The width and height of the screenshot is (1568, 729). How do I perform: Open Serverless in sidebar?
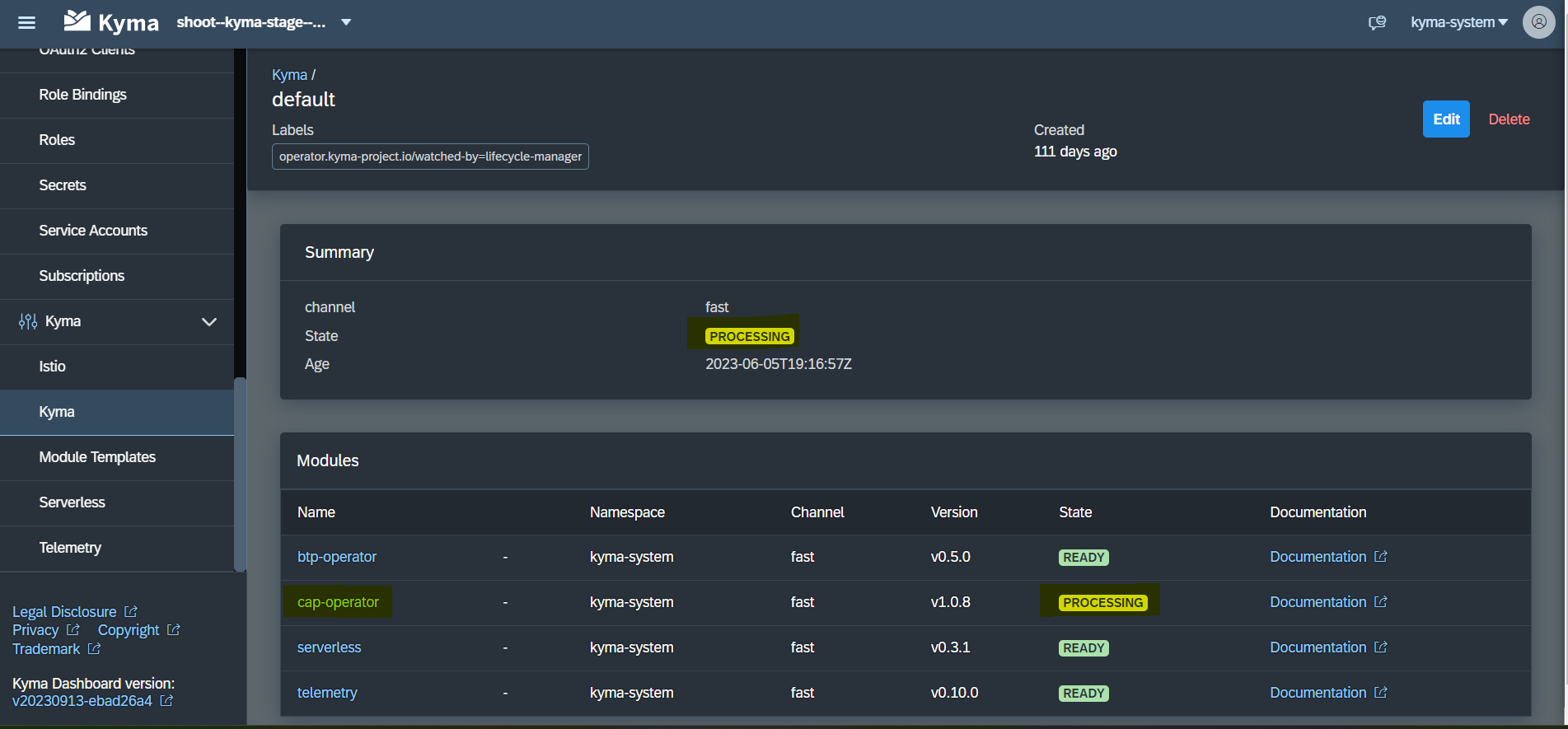point(117,502)
